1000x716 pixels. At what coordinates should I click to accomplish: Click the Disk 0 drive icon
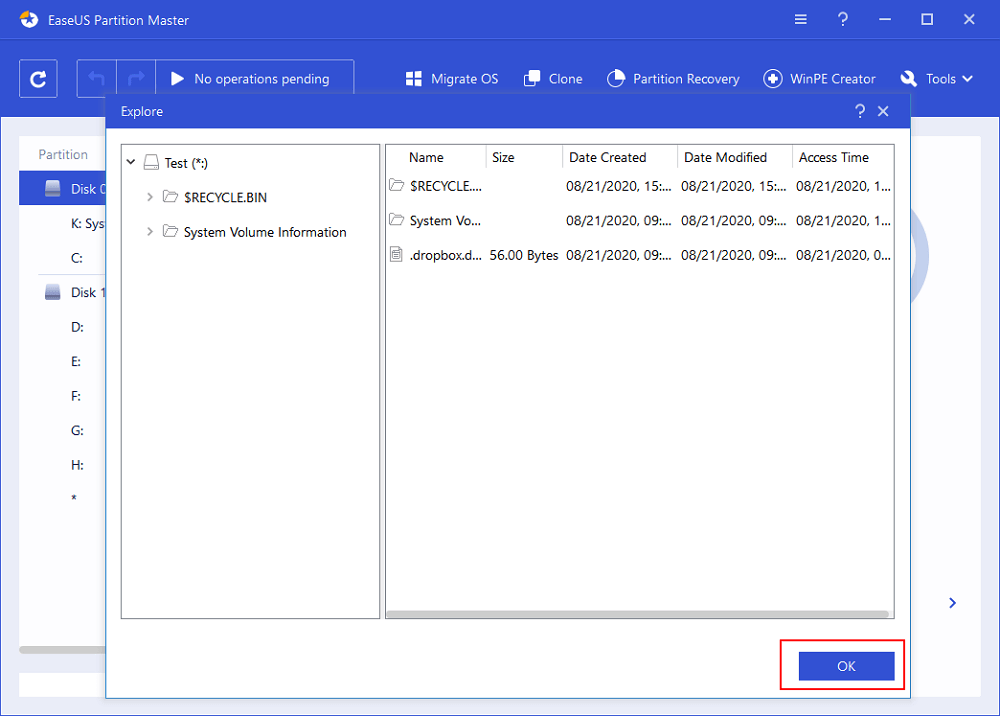[x=53, y=188]
